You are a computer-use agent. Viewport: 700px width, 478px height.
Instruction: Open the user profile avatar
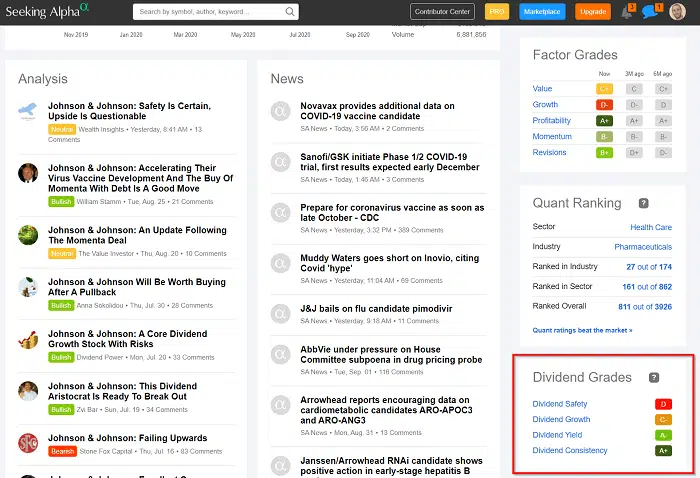coord(677,12)
